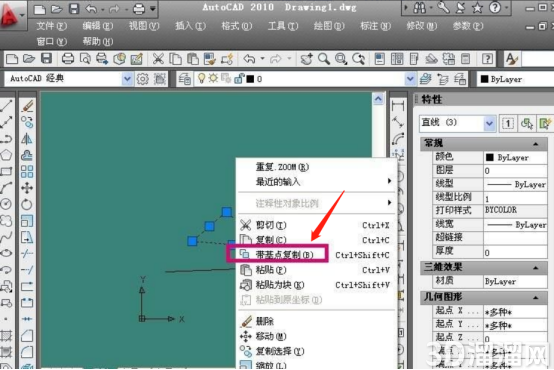Click the 线型比例 value field
This screenshot has width=554, height=370.
tap(515, 198)
